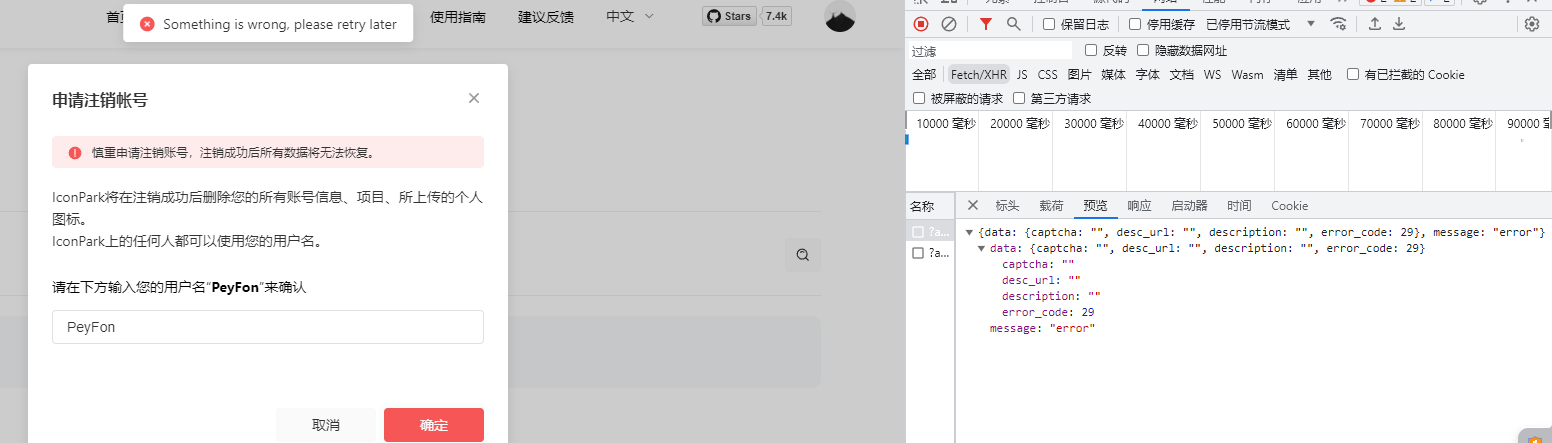Viewport: 1552px width, 443px height.
Task: Collapse the root JSON object
Action: [969, 232]
